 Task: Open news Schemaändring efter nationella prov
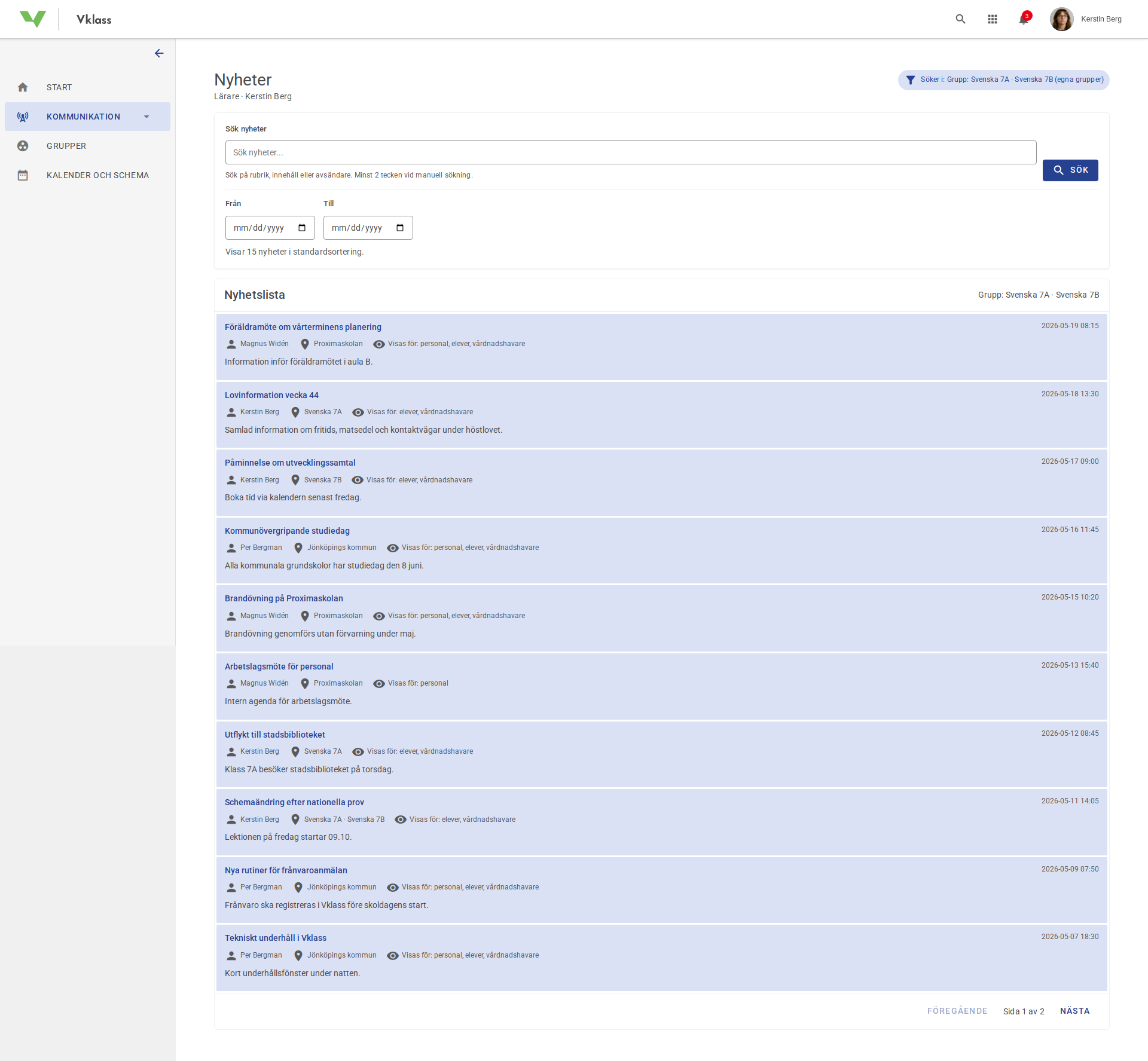294,802
